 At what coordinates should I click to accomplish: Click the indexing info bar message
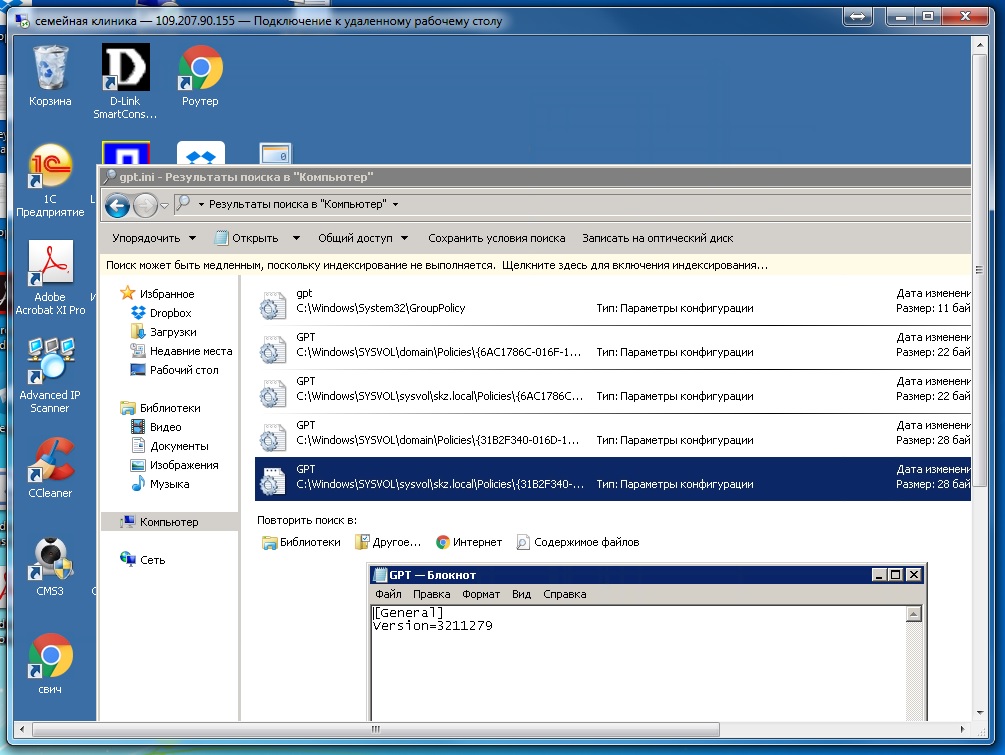click(x=535, y=265)
